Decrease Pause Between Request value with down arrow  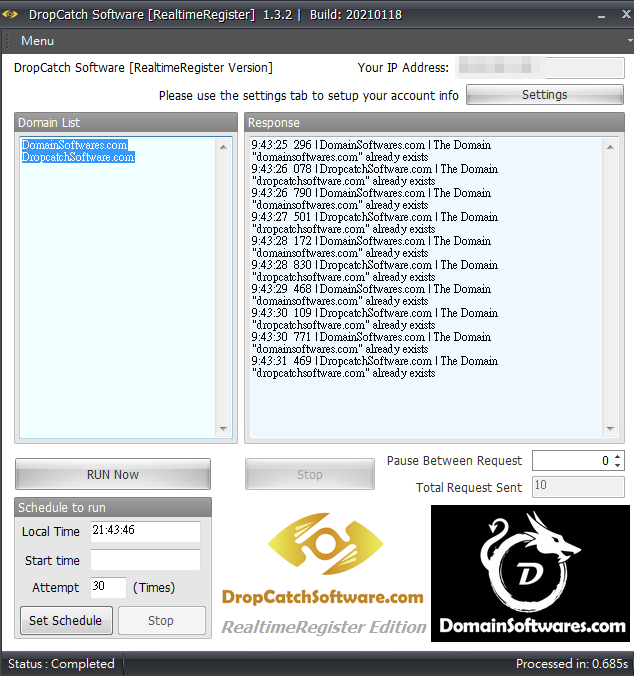[618, 465]
